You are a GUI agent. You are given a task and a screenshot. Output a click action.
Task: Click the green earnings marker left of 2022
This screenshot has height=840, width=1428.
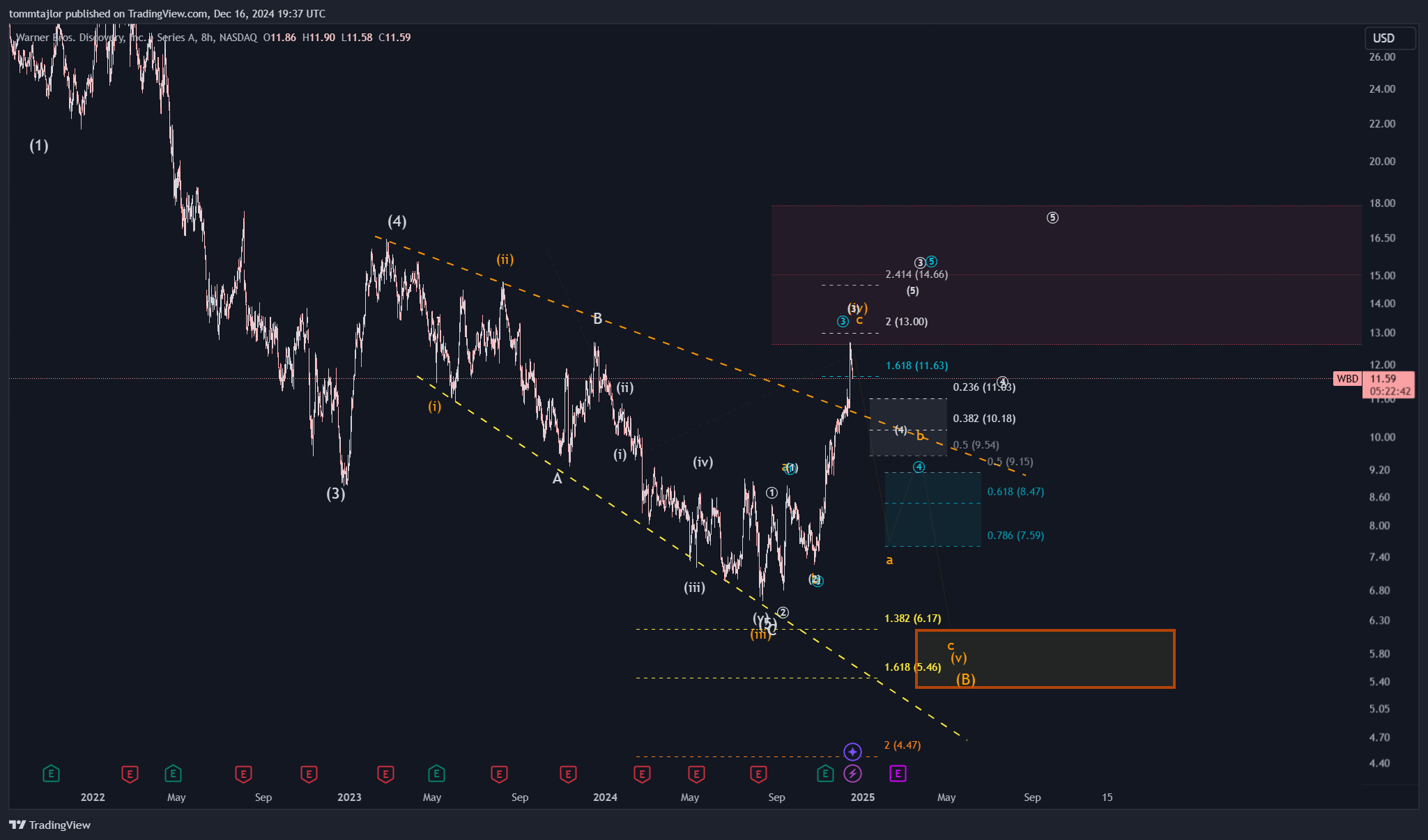click(x=51, y=773)
